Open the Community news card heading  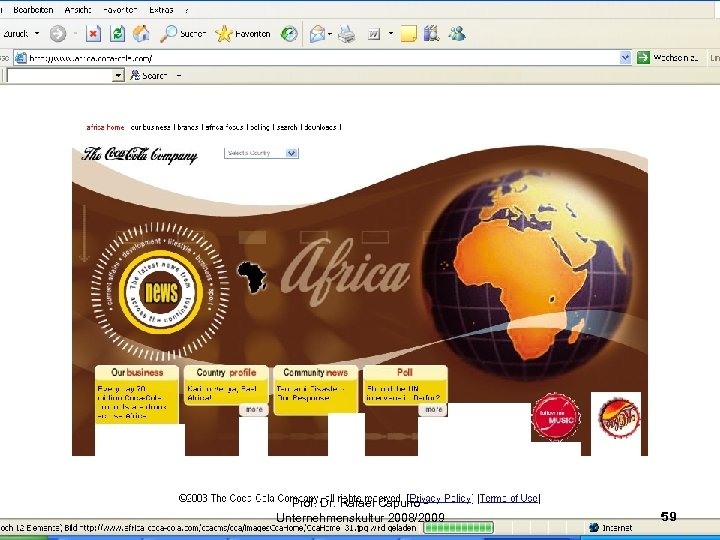coord(315,372)
